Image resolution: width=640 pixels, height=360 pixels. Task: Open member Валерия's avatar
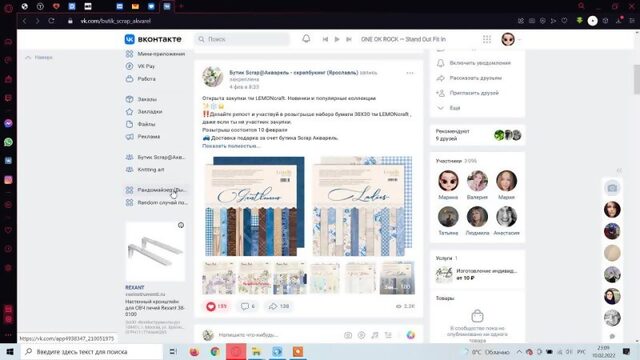pos(477,181)
